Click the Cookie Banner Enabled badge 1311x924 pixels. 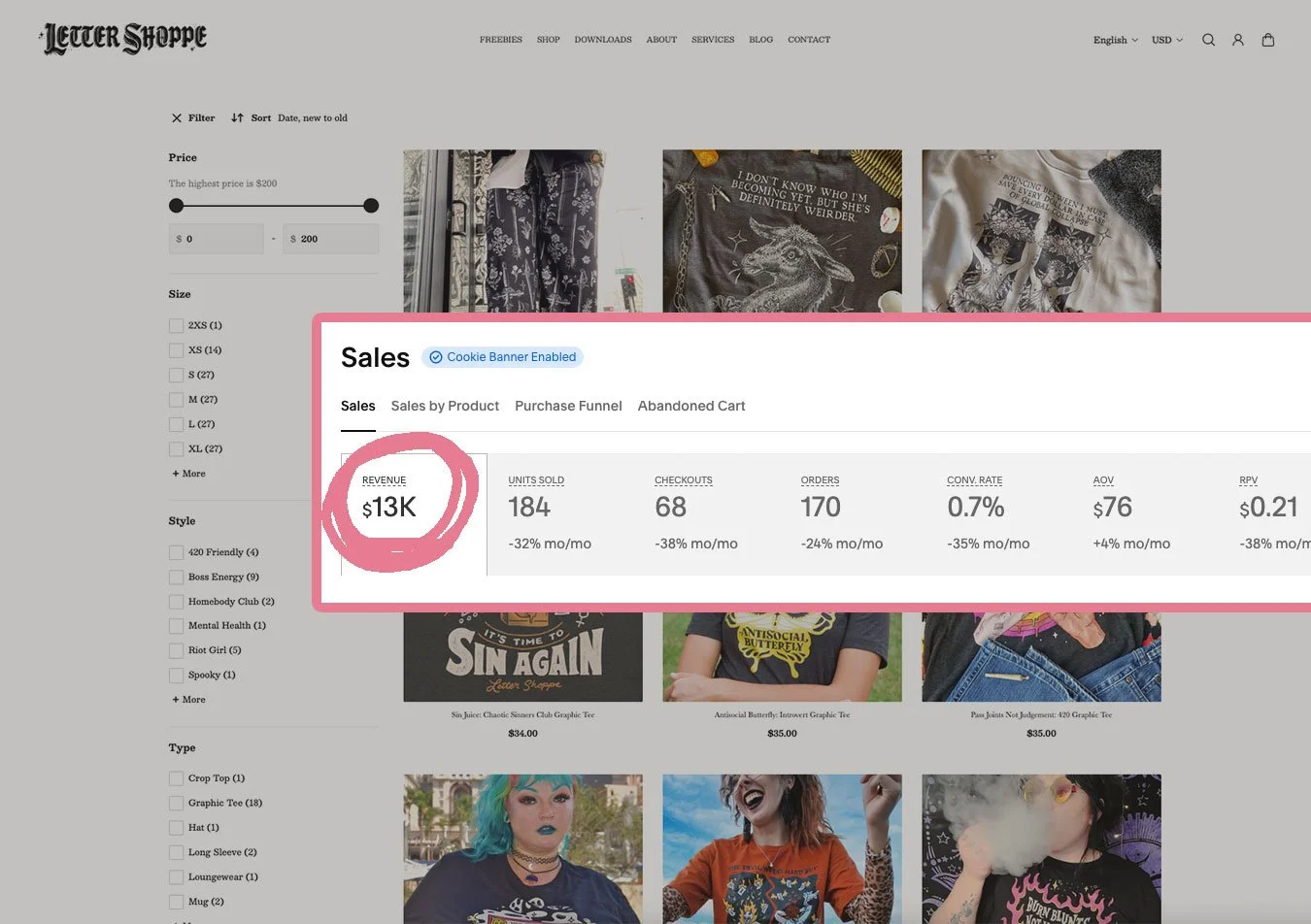(x=502, y=357)
